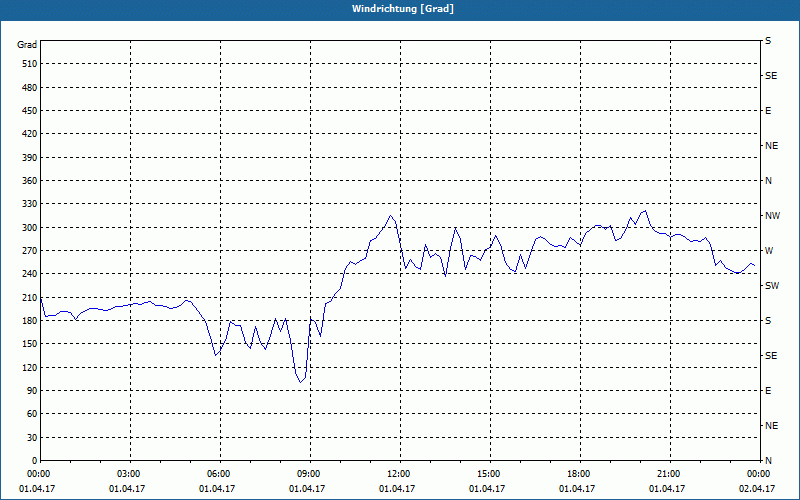Viewport: 800px width, 500px height.
Task: Click the 270 degree axis label
Action: tap(30, 251)
